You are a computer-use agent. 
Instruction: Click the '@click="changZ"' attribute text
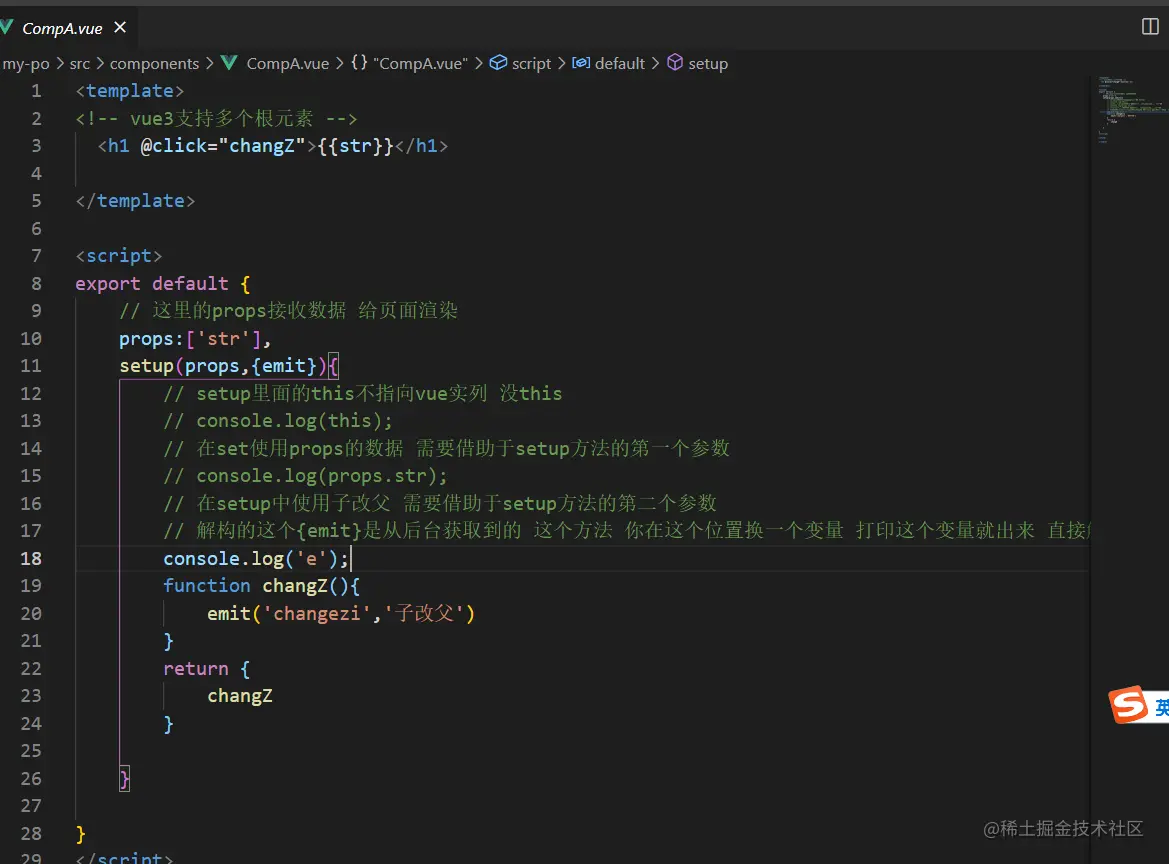point(223,146)
